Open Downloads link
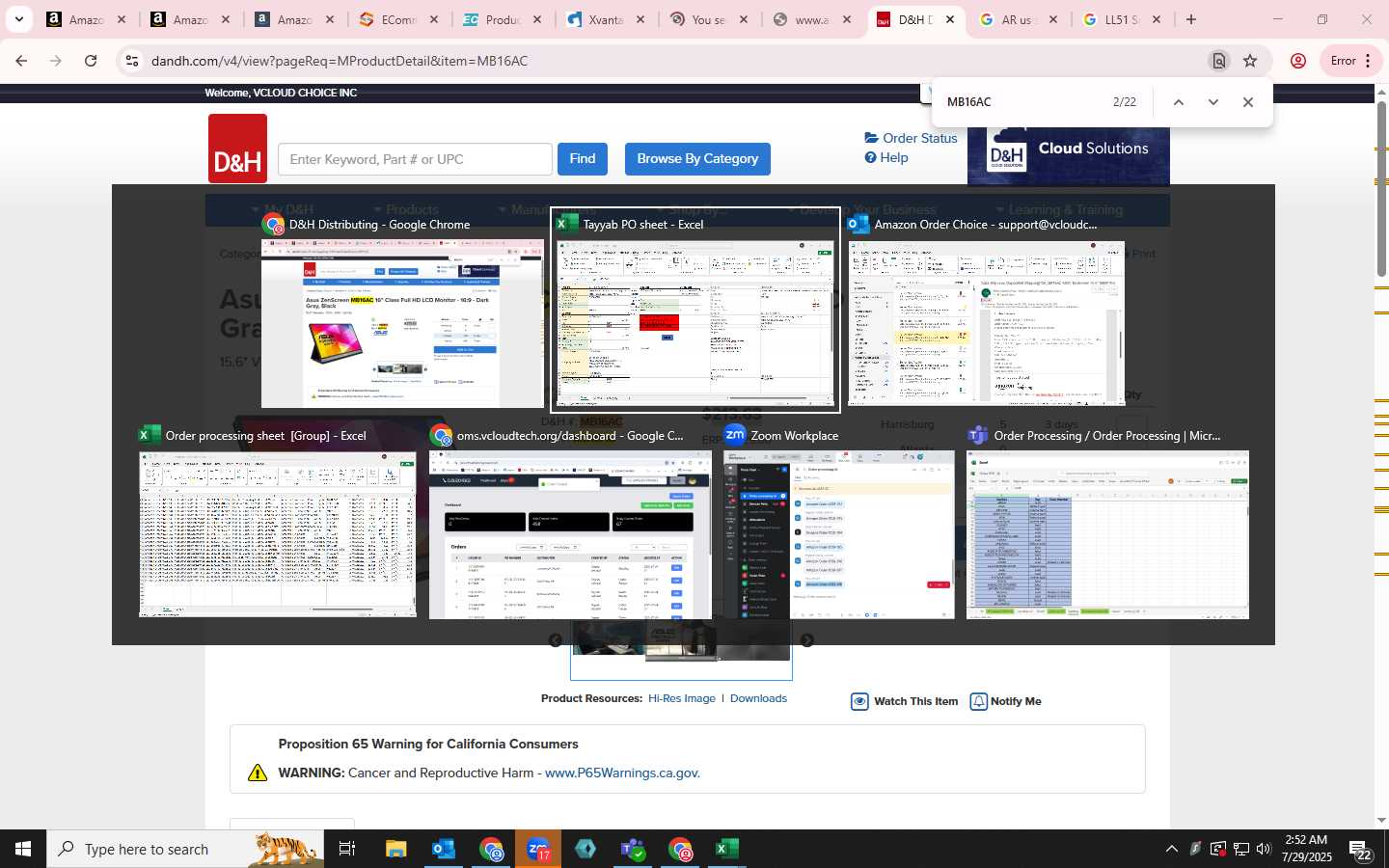Screen dimensions: 1389x868 click(758, 698)
